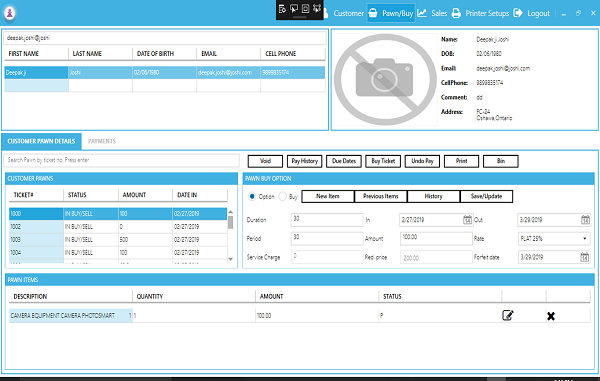Image resolution: width=600 pixels, height=381 pixels.
Task: Select the Buy radio button
Action: [282, 196]
